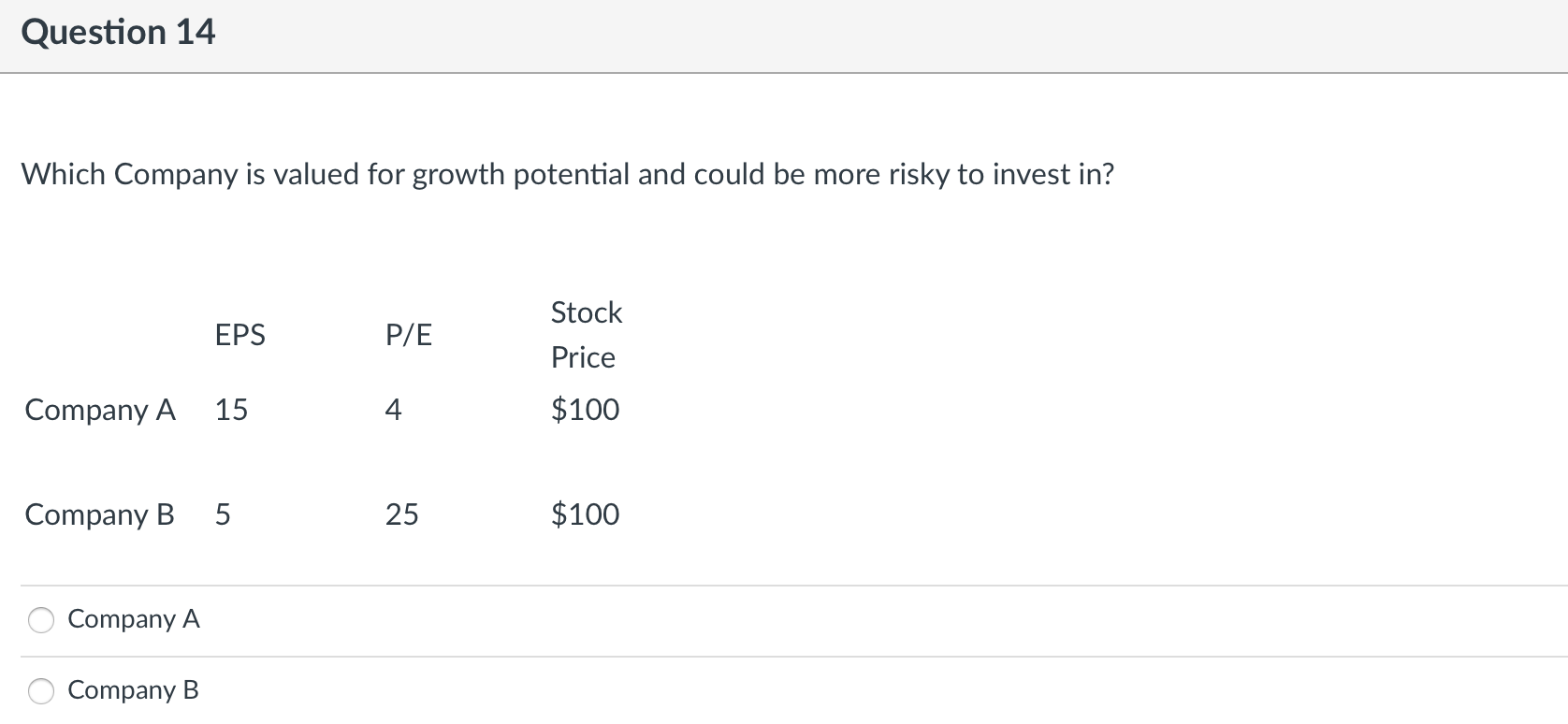Click the Company A answer label
This screenshot has height=724, width=1568.
(x=135, y=619)
